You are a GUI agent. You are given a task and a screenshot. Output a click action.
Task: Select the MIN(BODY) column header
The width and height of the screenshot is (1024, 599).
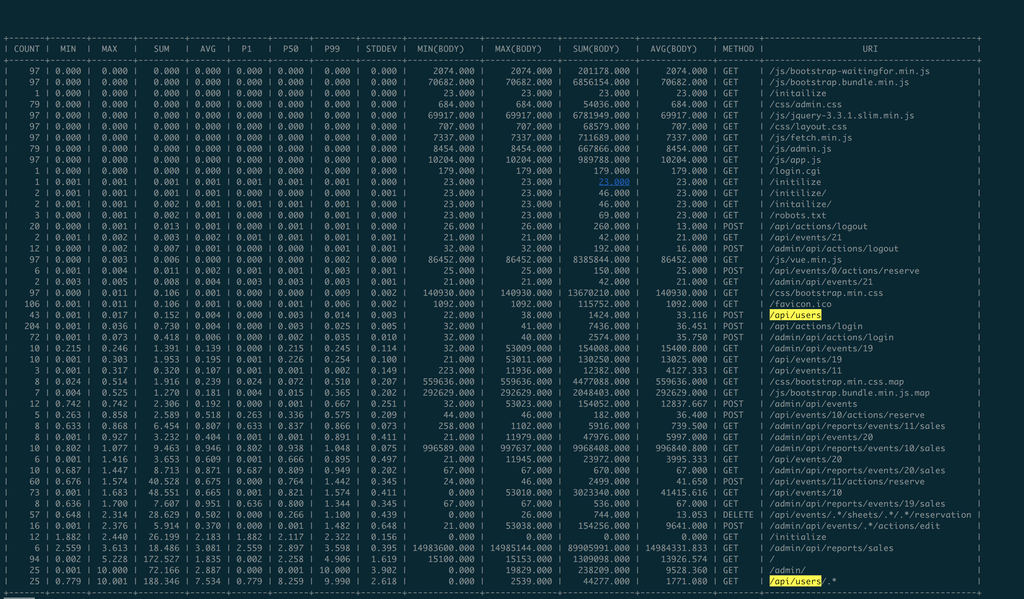coord(440,49)
